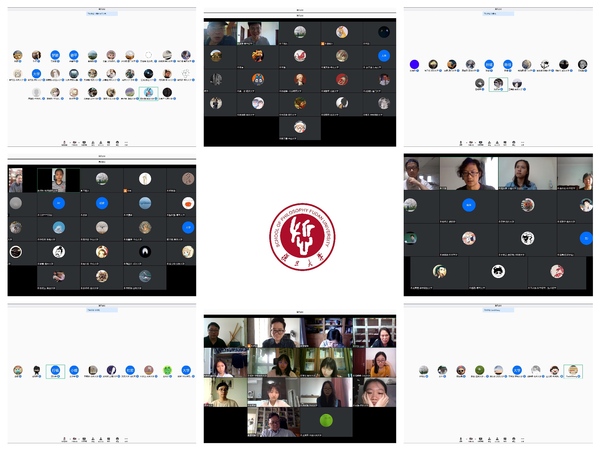This screenshot has width=600, height=450.
Task: Click the blue banner at top of top-right window
Action: tap(496, 14)
